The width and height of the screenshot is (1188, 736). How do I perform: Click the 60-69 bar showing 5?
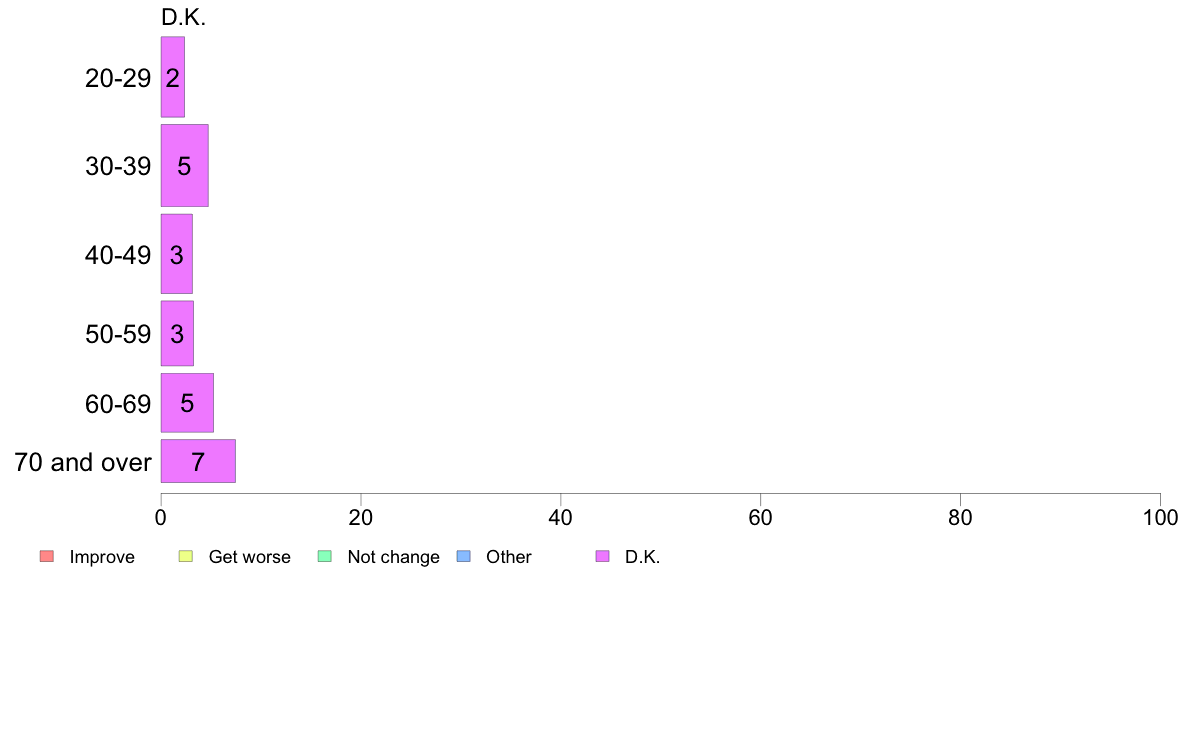coord(187,402)
